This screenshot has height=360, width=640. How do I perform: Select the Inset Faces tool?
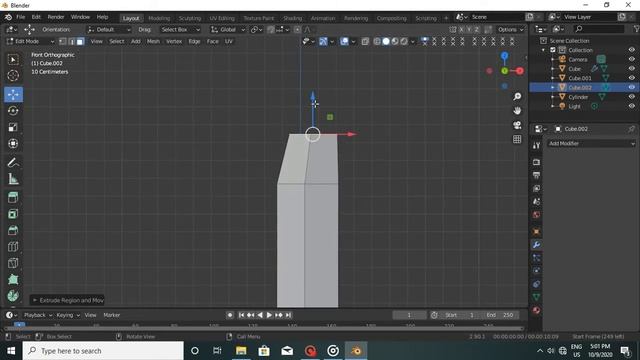[x=13, y=214]
